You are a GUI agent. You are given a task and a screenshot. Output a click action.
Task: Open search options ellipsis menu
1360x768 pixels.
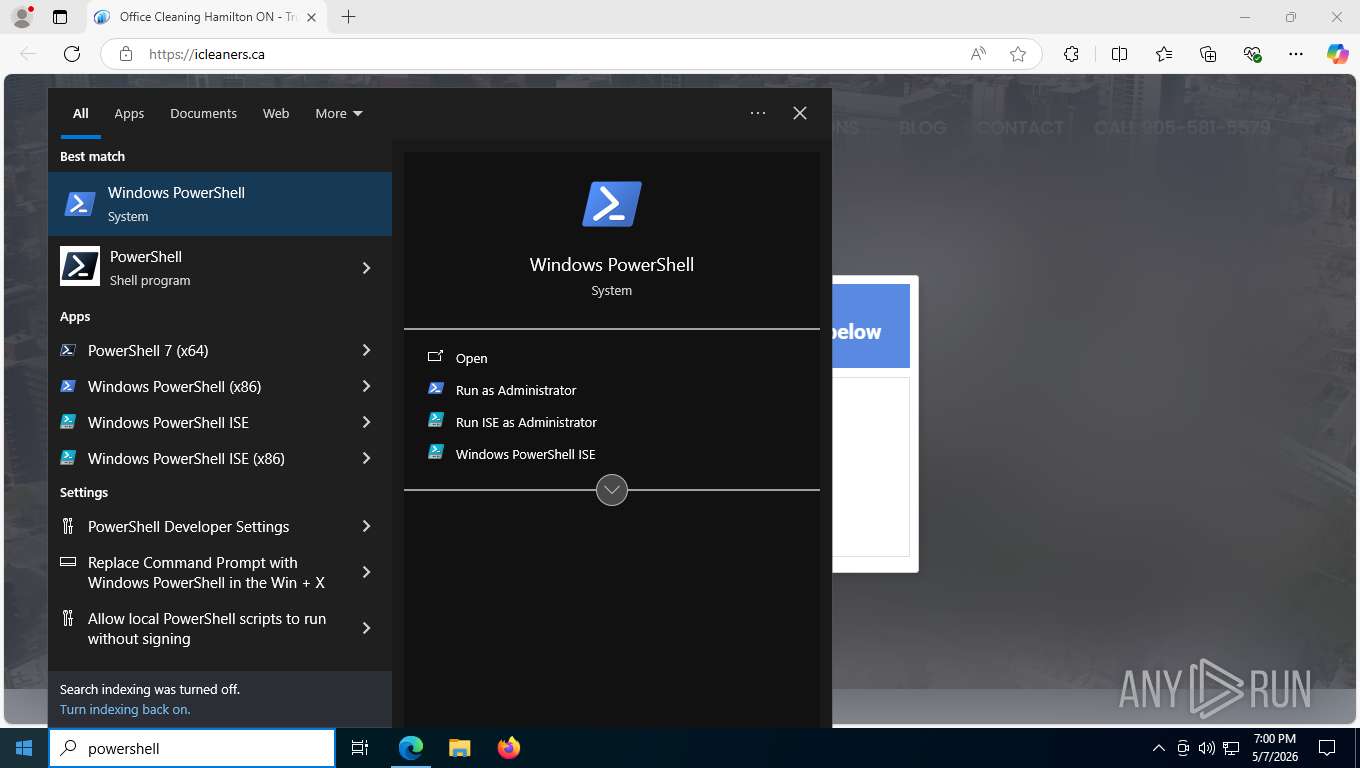click(x=758, y=113)
